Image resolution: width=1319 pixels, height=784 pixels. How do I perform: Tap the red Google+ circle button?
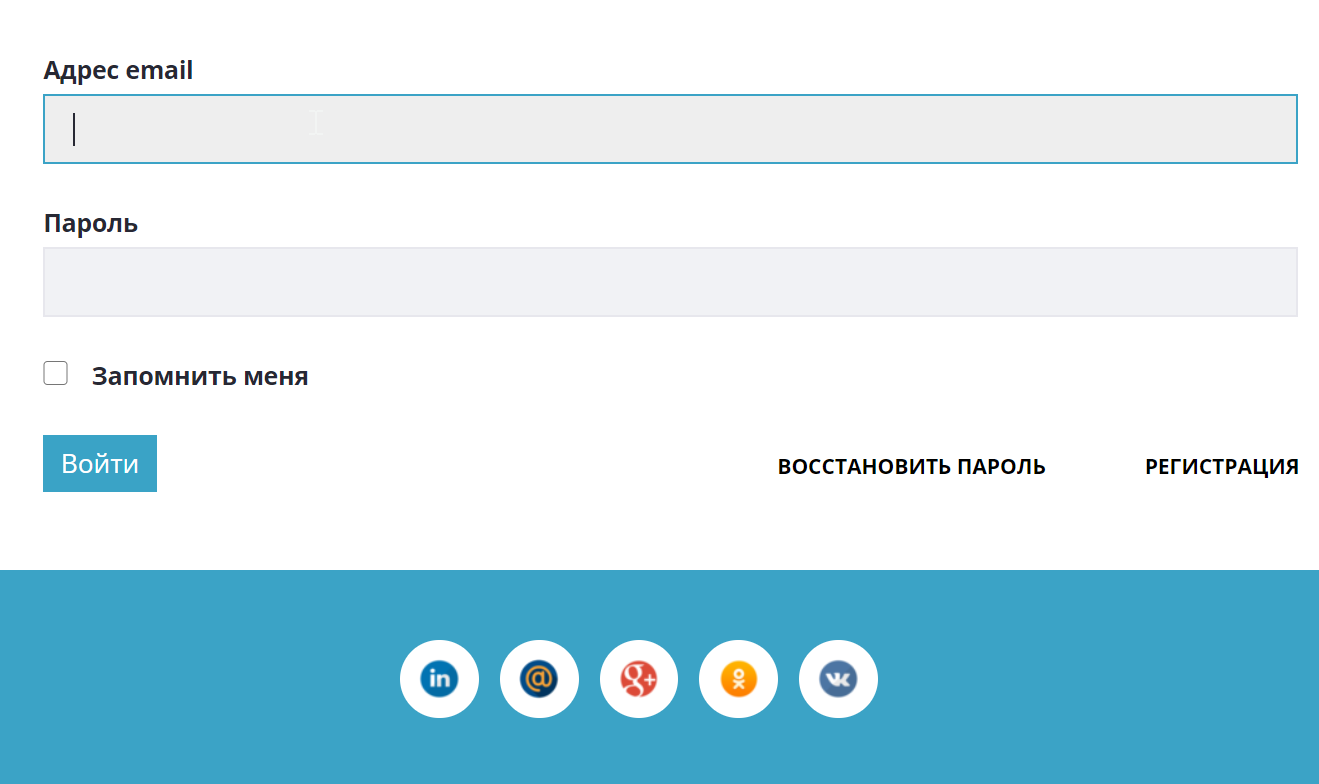639,680
